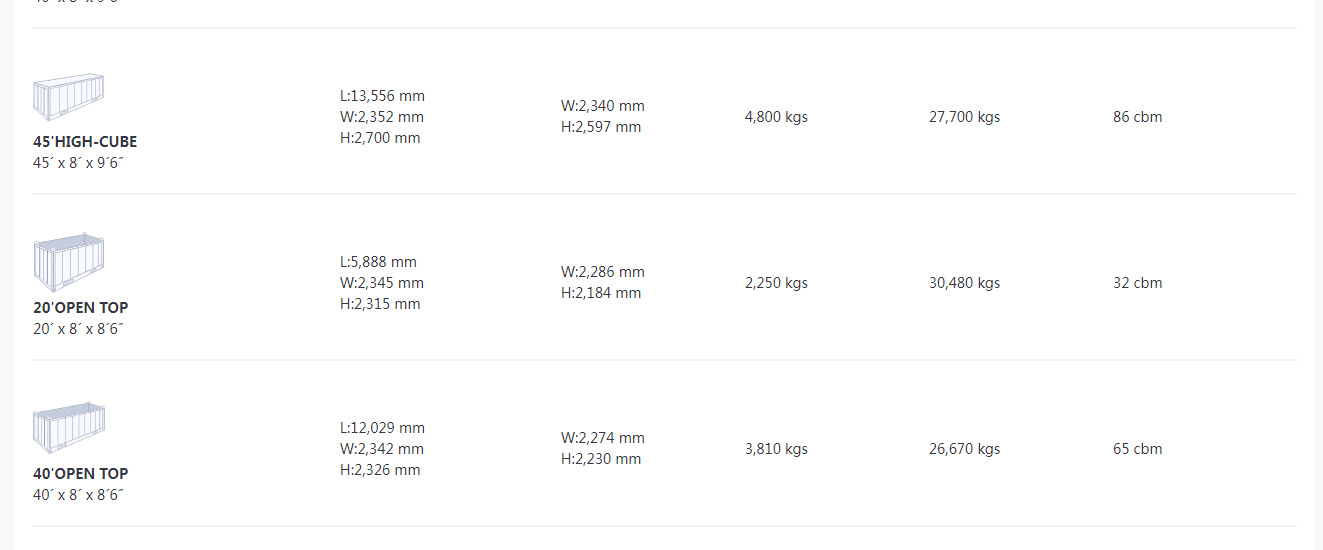Viewport: 1323px width, 550px height.
Task: Click the 40´ x 8´ x 8´6˝ dimensions subtitle
Action: click(x=78, y=494)
